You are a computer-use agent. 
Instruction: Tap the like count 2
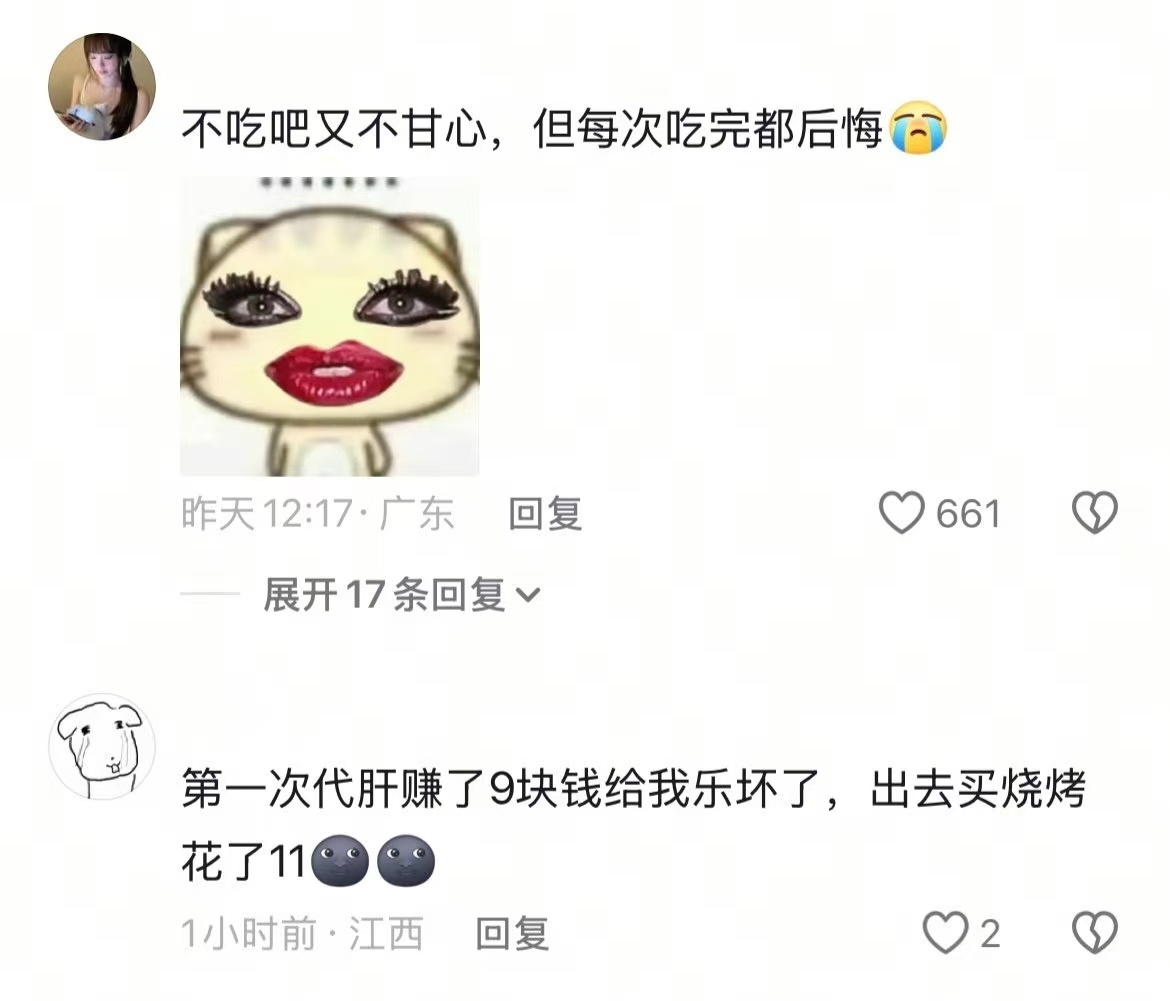(x=990, y=933)
